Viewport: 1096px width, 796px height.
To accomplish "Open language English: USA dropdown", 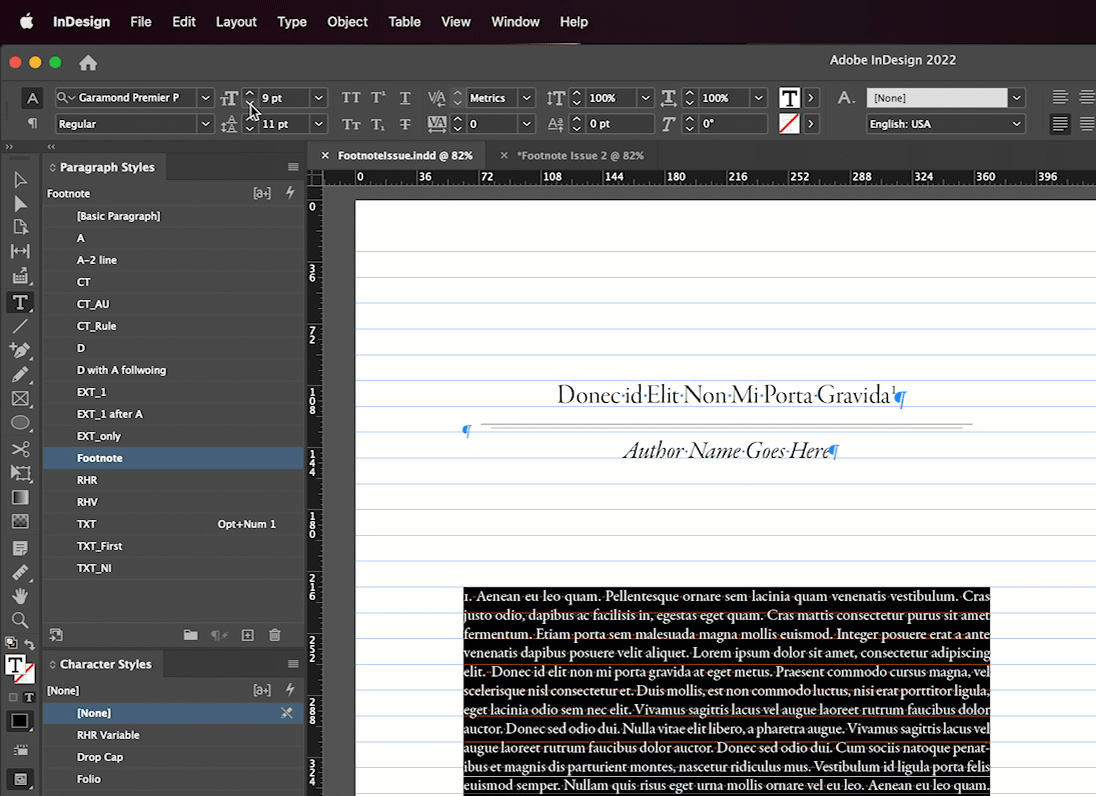I will tap(1017, 124).
